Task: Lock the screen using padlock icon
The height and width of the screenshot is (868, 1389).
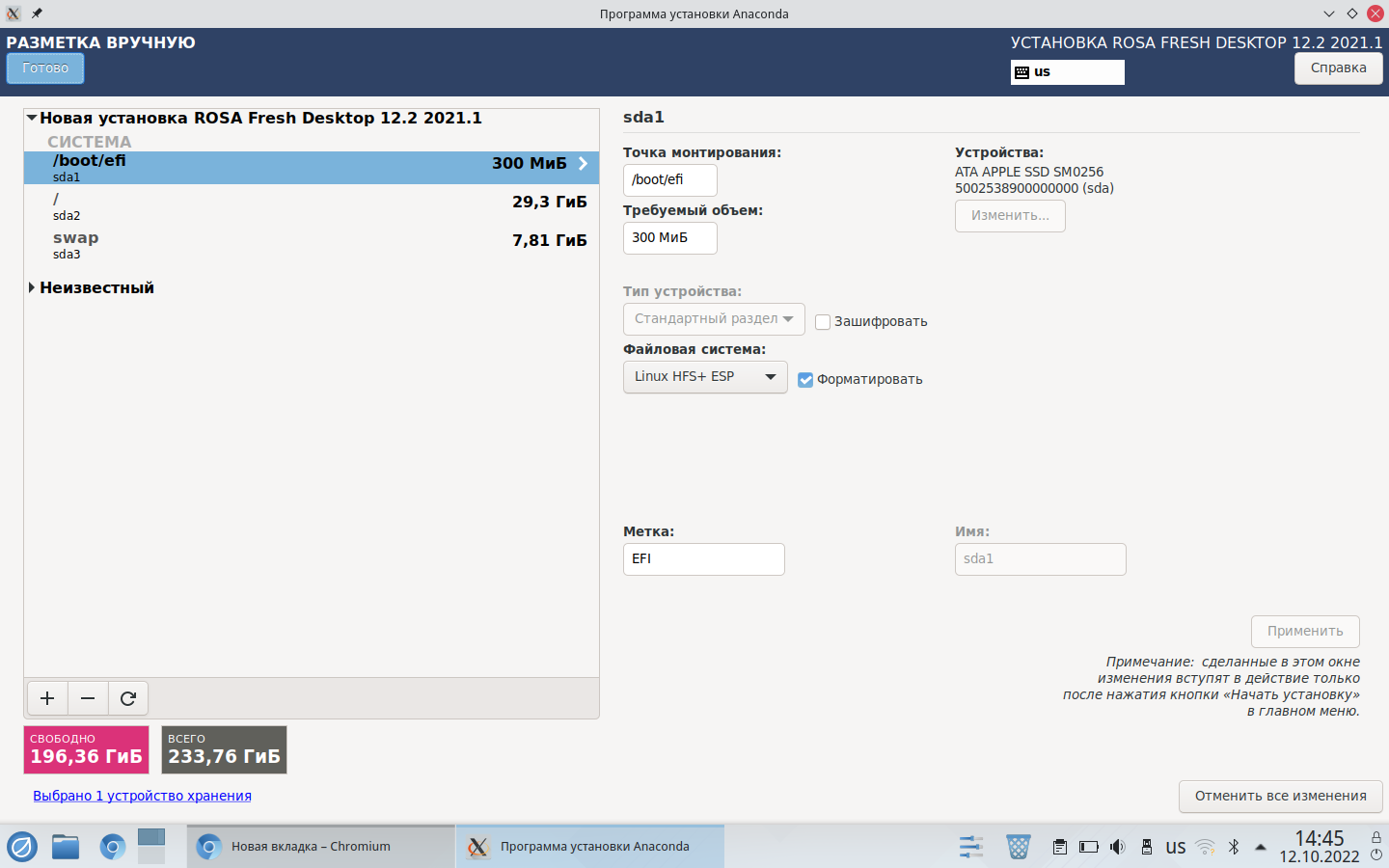Action: click(1376, 837)
